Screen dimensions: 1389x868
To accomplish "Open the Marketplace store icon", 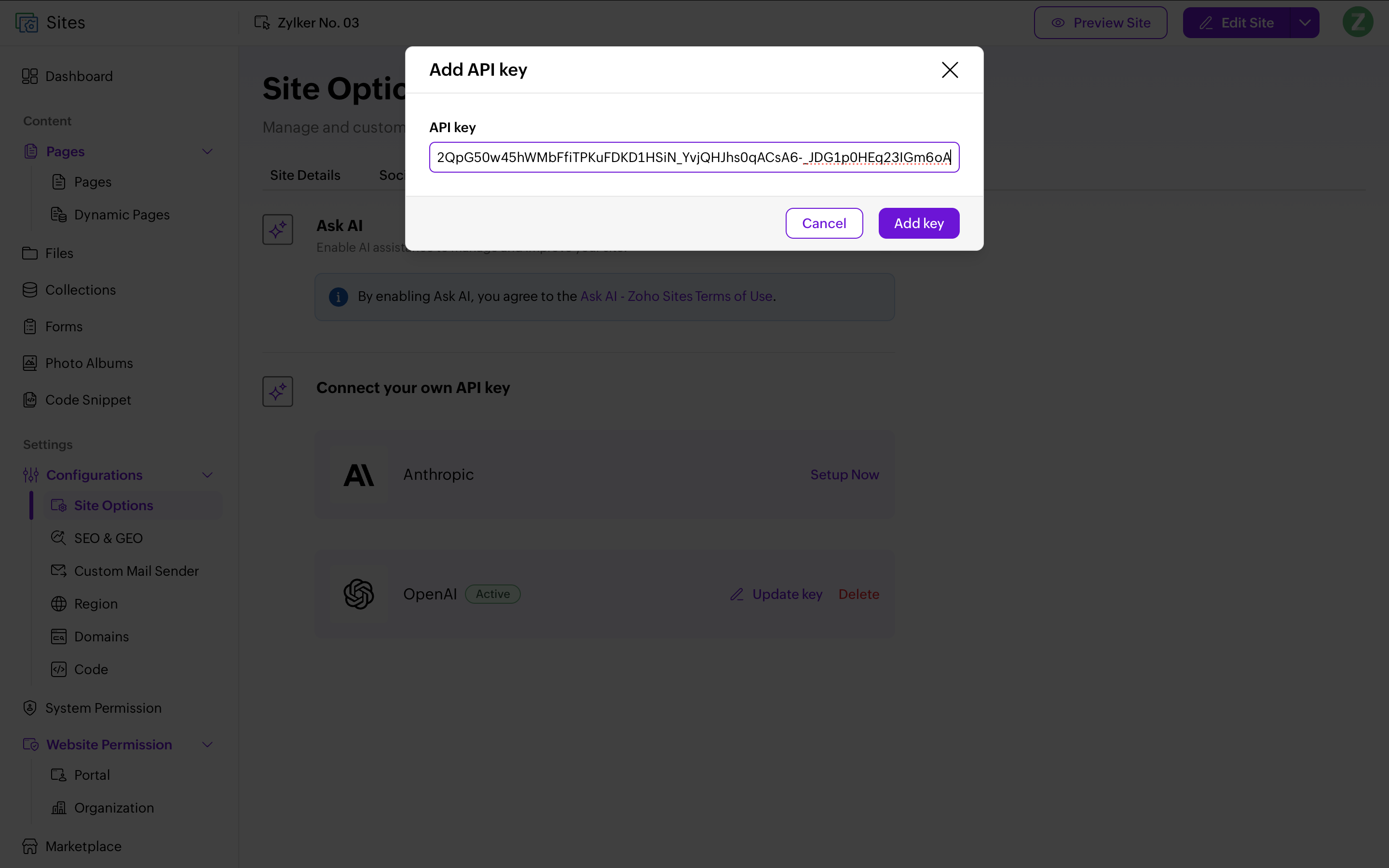I will [x=30, y=846].
